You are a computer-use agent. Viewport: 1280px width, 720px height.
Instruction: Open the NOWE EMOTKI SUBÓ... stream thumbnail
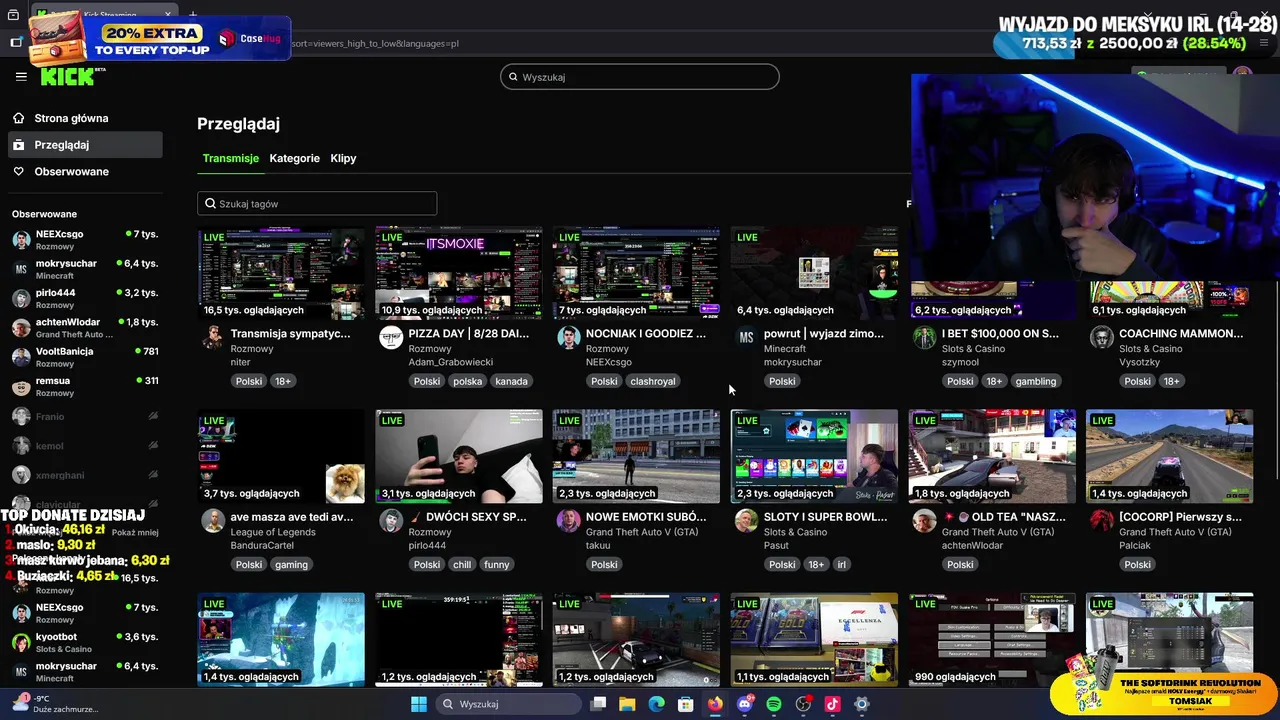tap(636, 456)
